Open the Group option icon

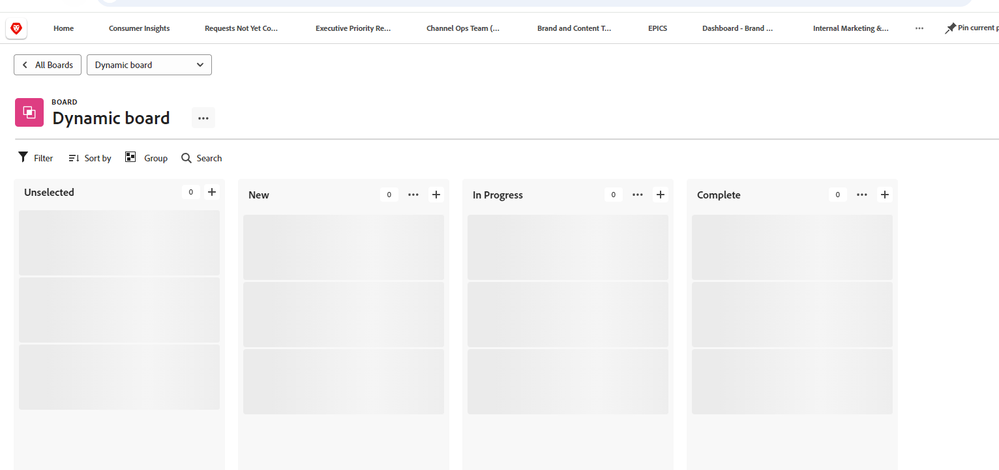131,158
